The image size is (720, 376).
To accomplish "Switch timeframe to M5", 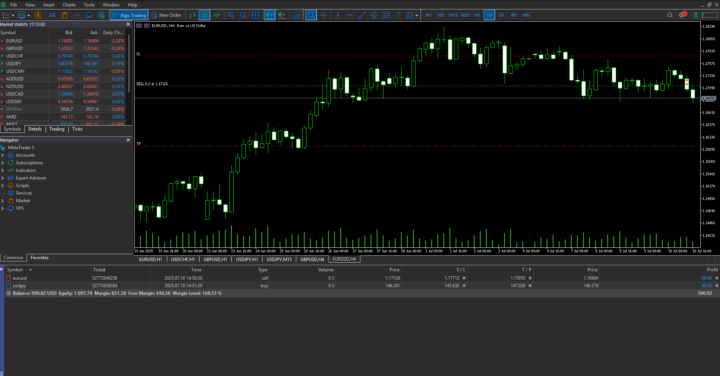I will pyautogui.click(x=441, y=15).
